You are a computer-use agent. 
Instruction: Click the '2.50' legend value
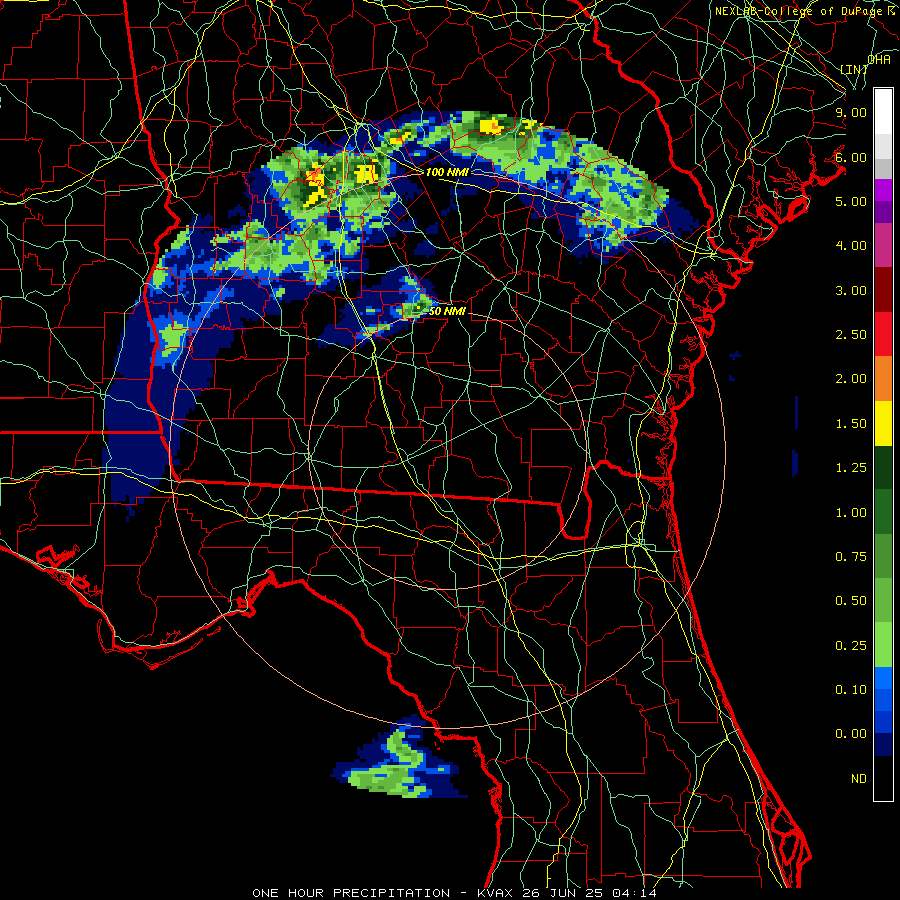pos(851,335)
